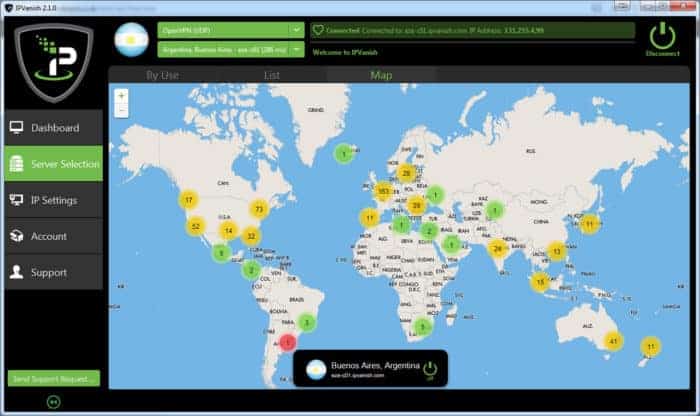
Task: Click the Argentina flag icon beside the dropdowns
Action: click(131, 40)
